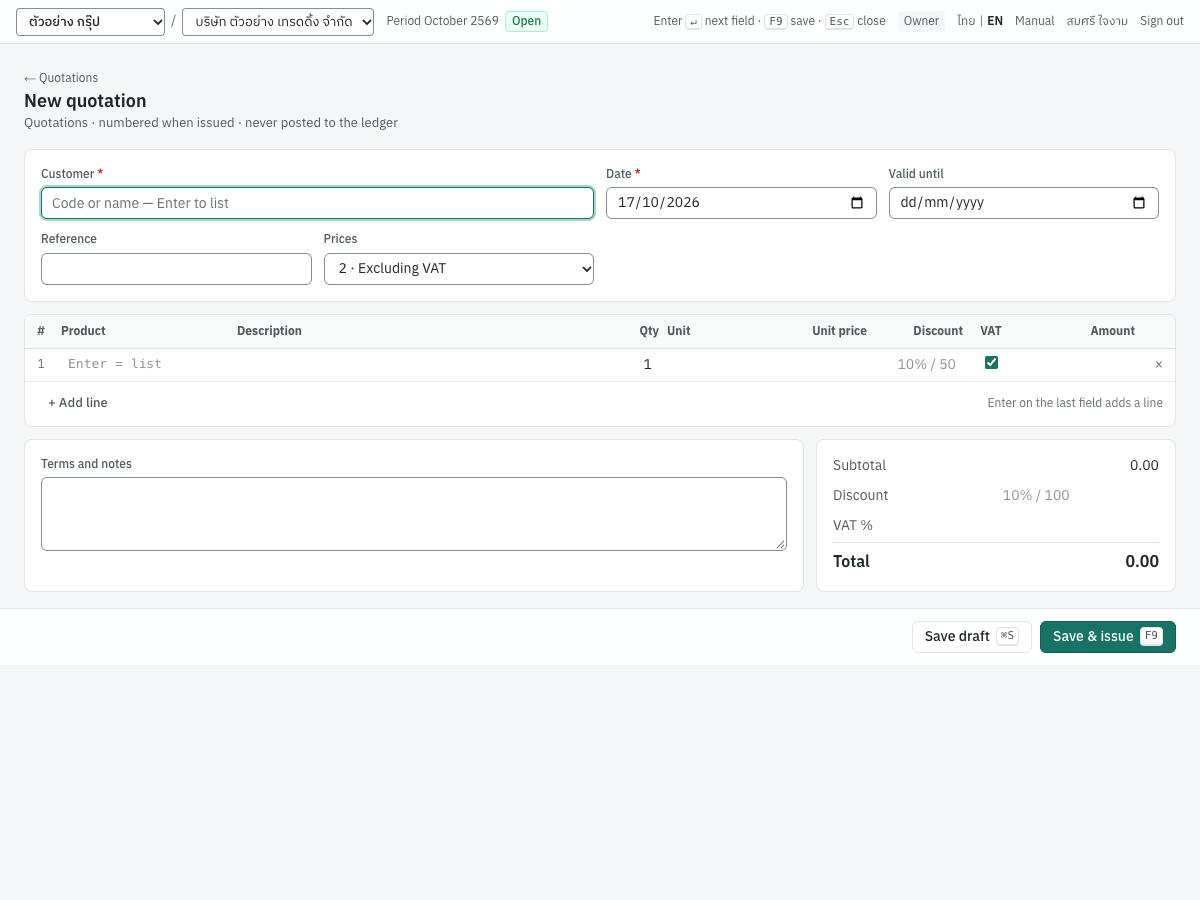The width and height of the screenshot is (1200, 900).
Task: Click into the Reference input field
Action: coord(176,269)
